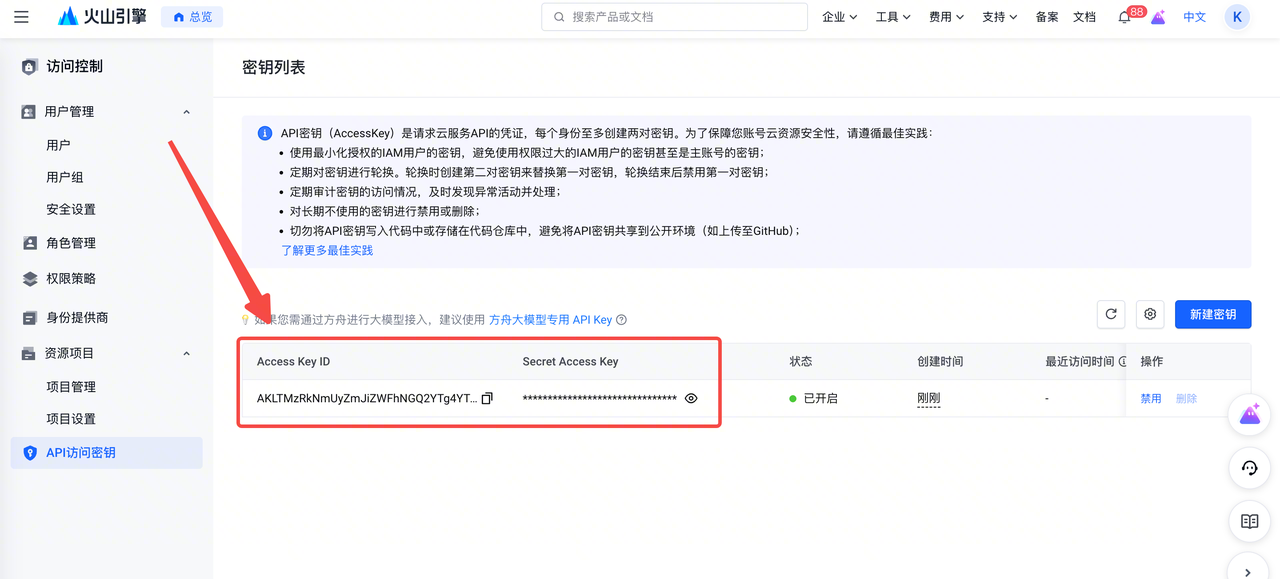Open the 用户 sidebar item
This screenshot has height=579, width=1280.
[58, 145]
